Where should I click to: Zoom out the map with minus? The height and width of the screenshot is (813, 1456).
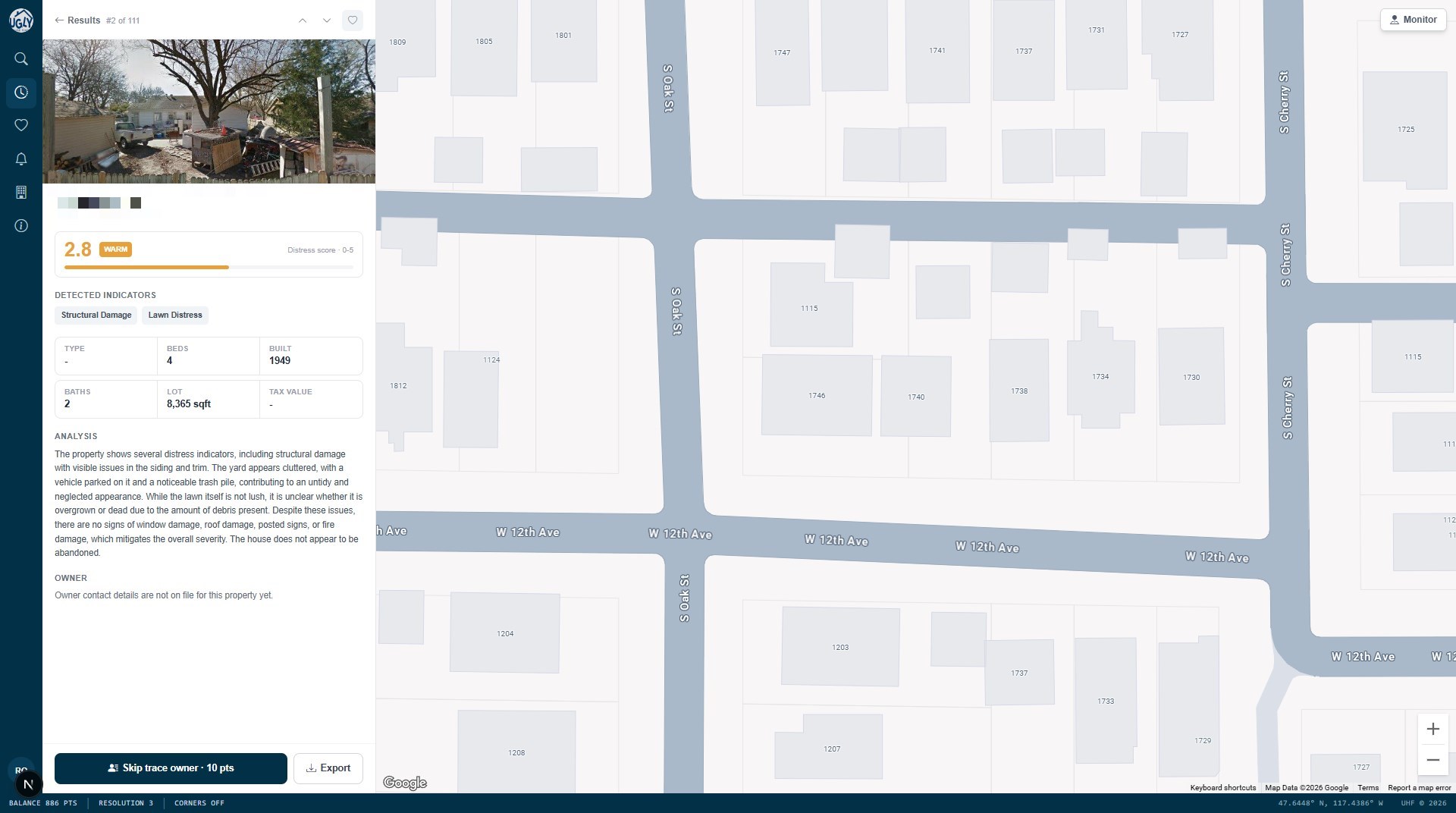click(x=1432, y=759)
